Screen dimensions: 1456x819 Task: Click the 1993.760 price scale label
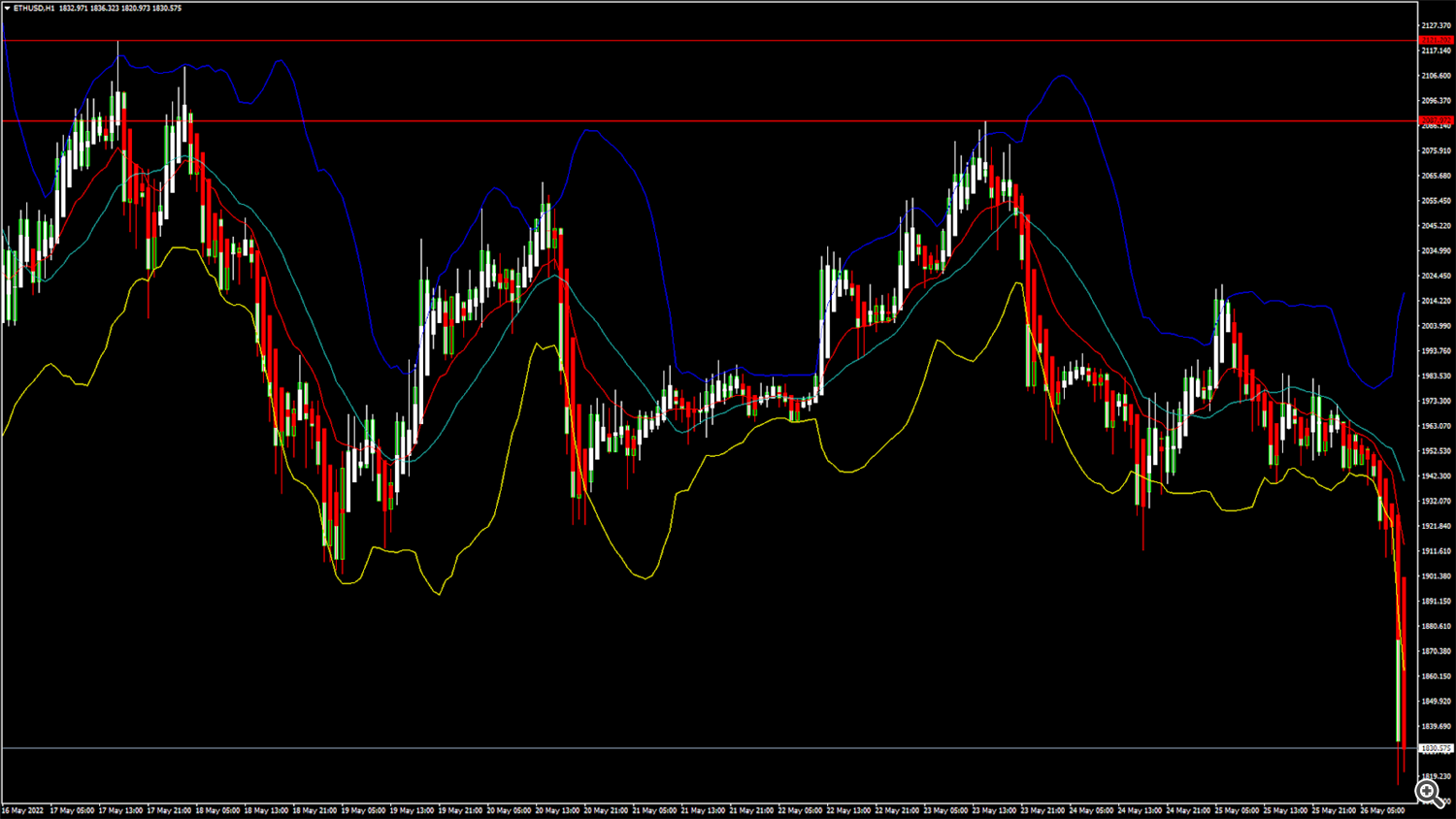click(1437, 351)
